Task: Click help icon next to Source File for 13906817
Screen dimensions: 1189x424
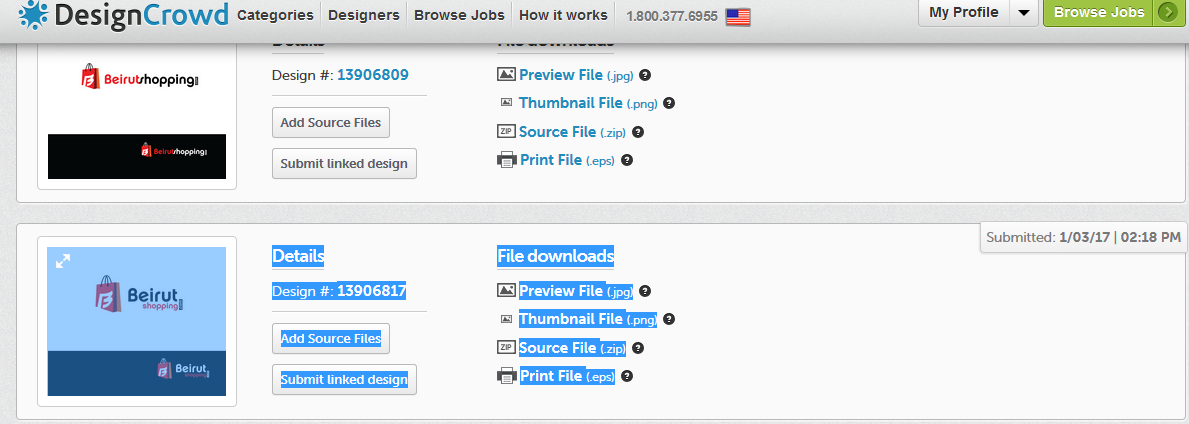Action: click(638, 348)
